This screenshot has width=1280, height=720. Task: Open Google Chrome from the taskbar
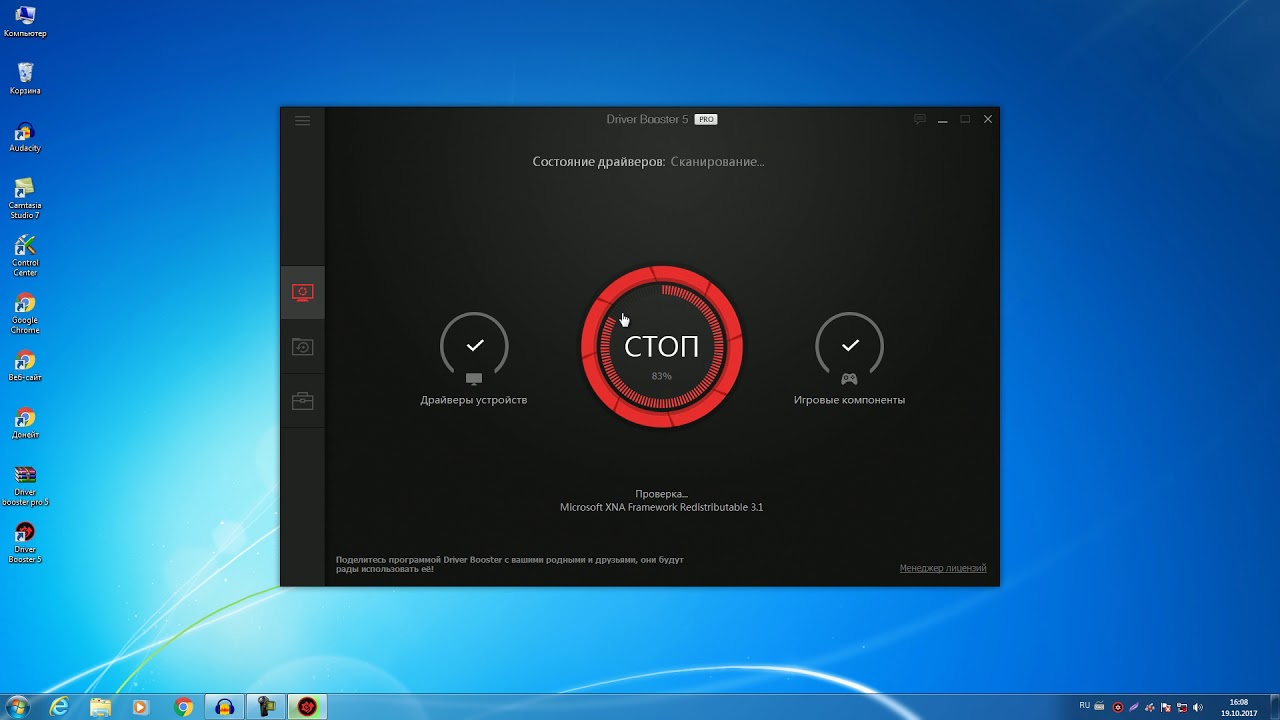[x=183, y=707]
